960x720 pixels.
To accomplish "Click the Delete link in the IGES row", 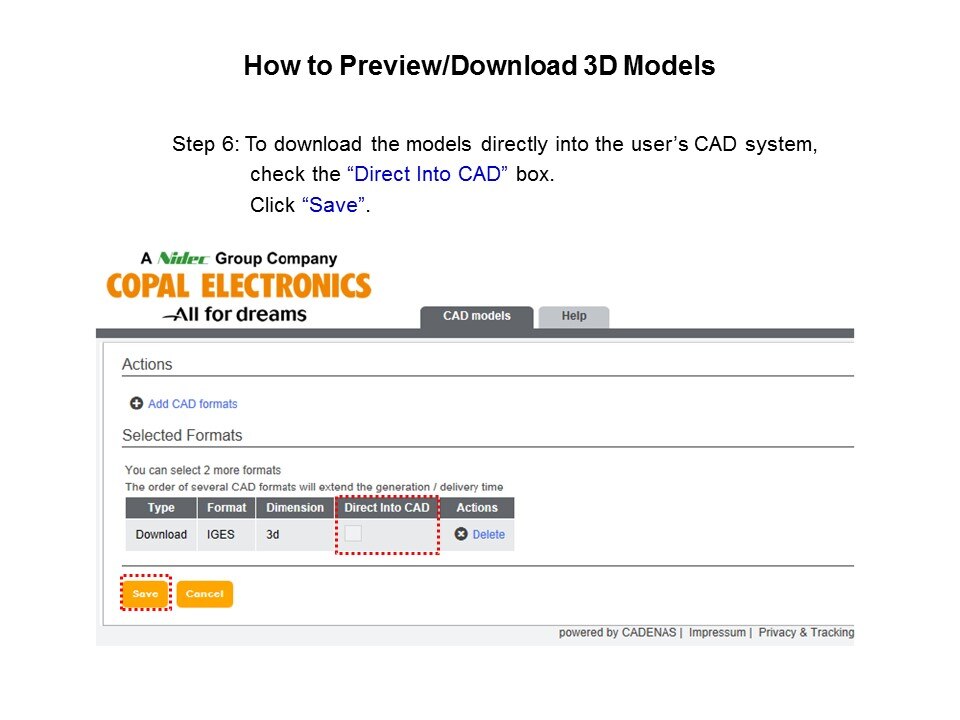I will [x=488, y=534].
